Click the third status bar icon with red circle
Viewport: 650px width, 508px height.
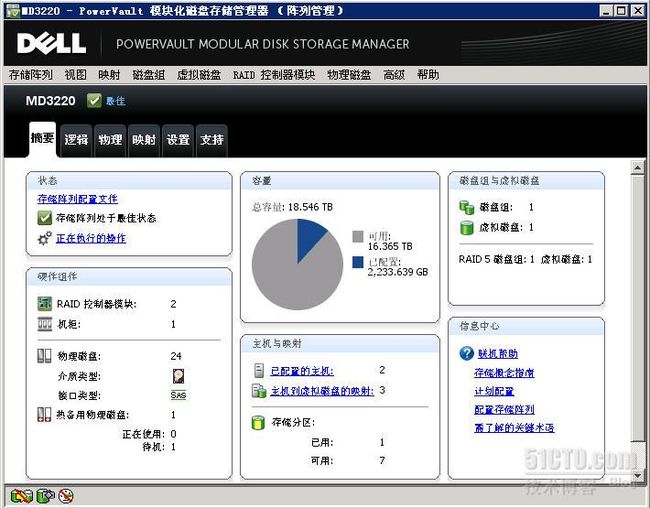[66, 496]
